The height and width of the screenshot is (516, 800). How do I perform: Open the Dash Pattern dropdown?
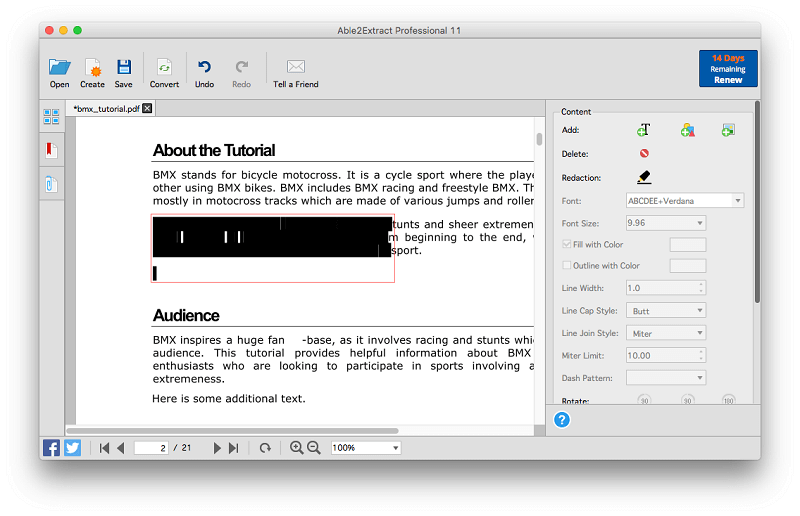coord(666,378)
